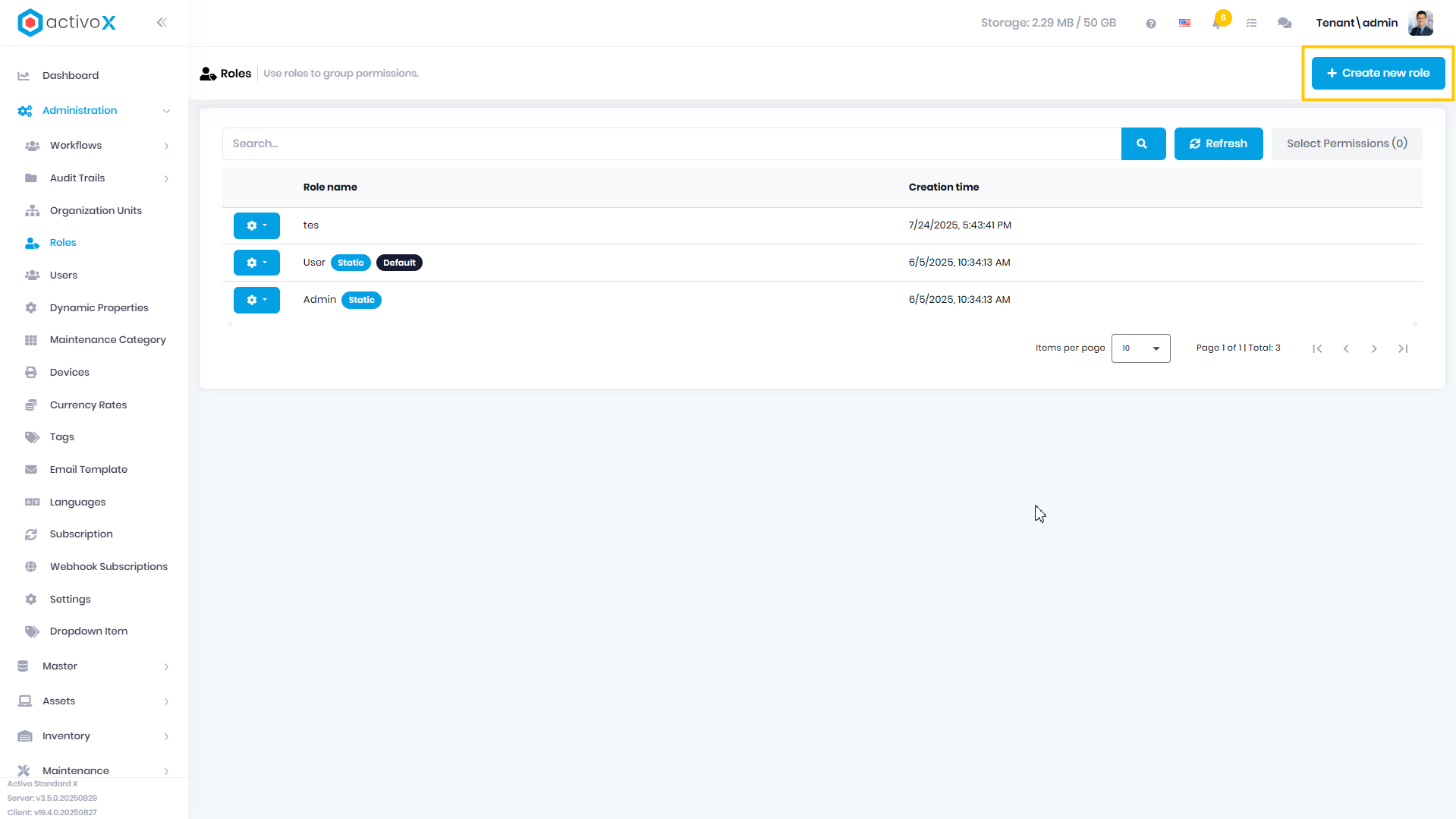Click creation time 7/24/2025, 5:43:41 PM

[x=960, y=225]
